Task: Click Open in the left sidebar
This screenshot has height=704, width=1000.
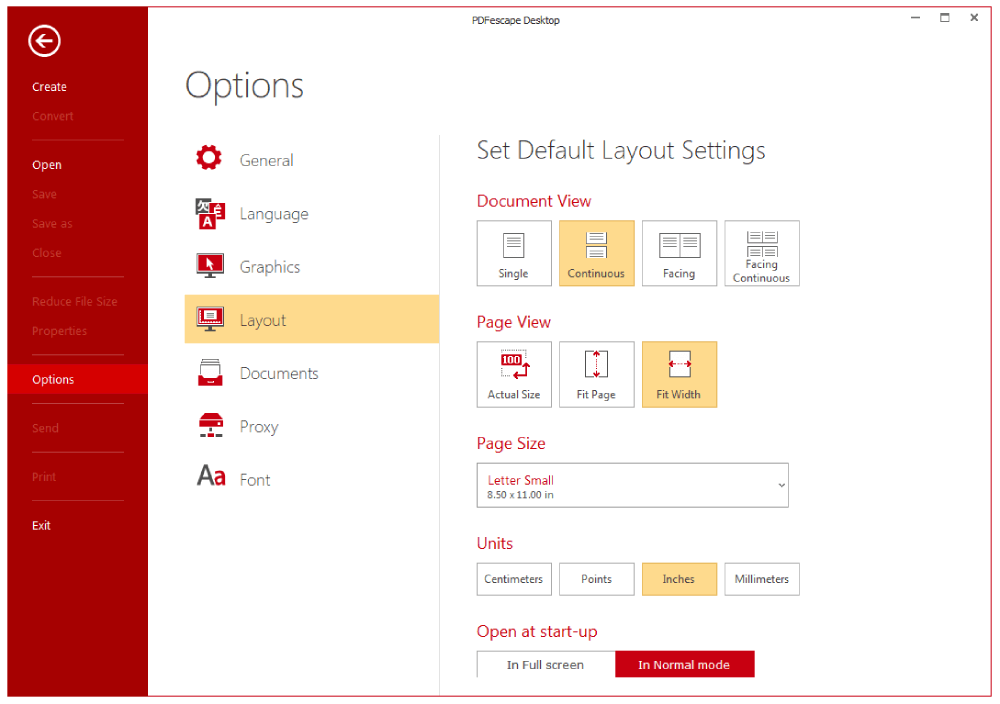Action: pyautogui.click(x=47, y=165)
